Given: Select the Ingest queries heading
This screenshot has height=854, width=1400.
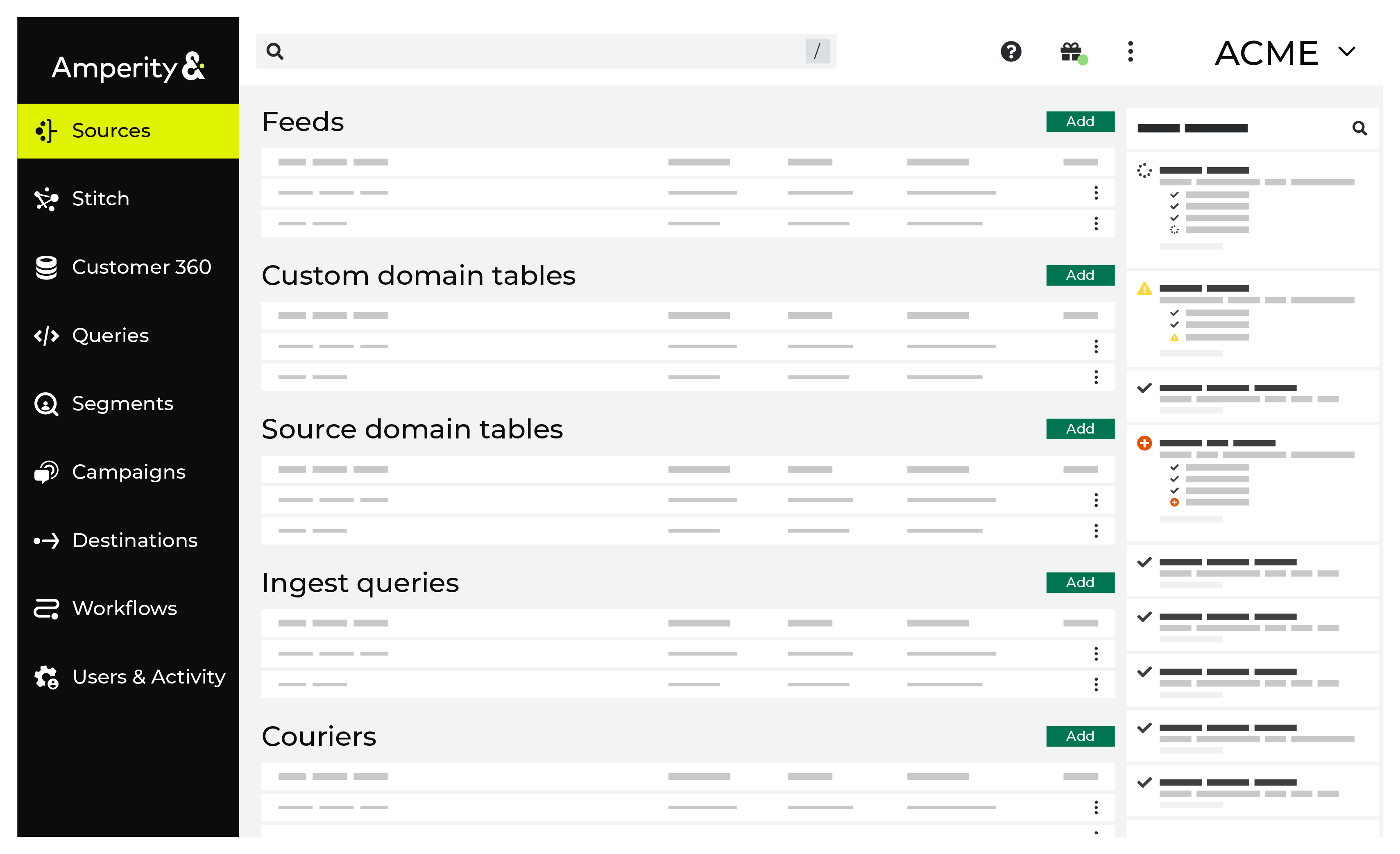Looking at the screenshot, I should click(x=360, y=584).
